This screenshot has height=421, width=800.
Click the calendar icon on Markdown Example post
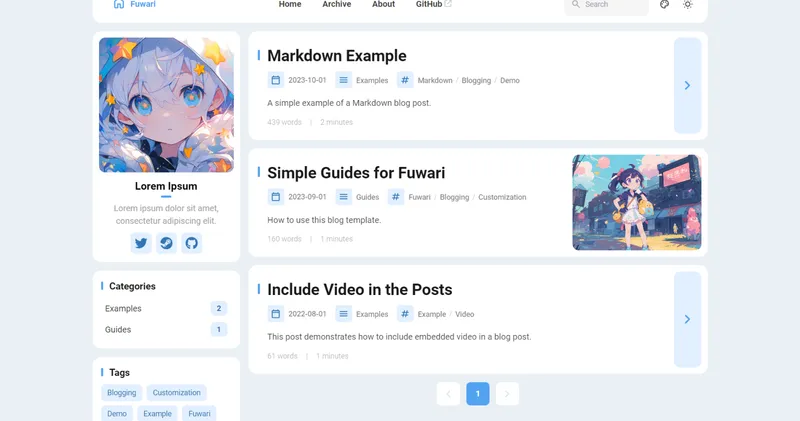(x=276, y=80)
